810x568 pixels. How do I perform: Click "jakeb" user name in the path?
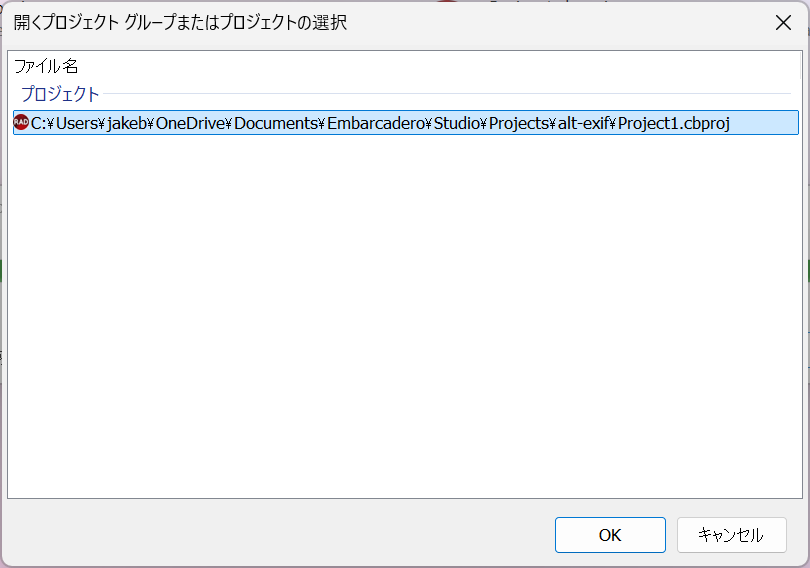(128, 123)
